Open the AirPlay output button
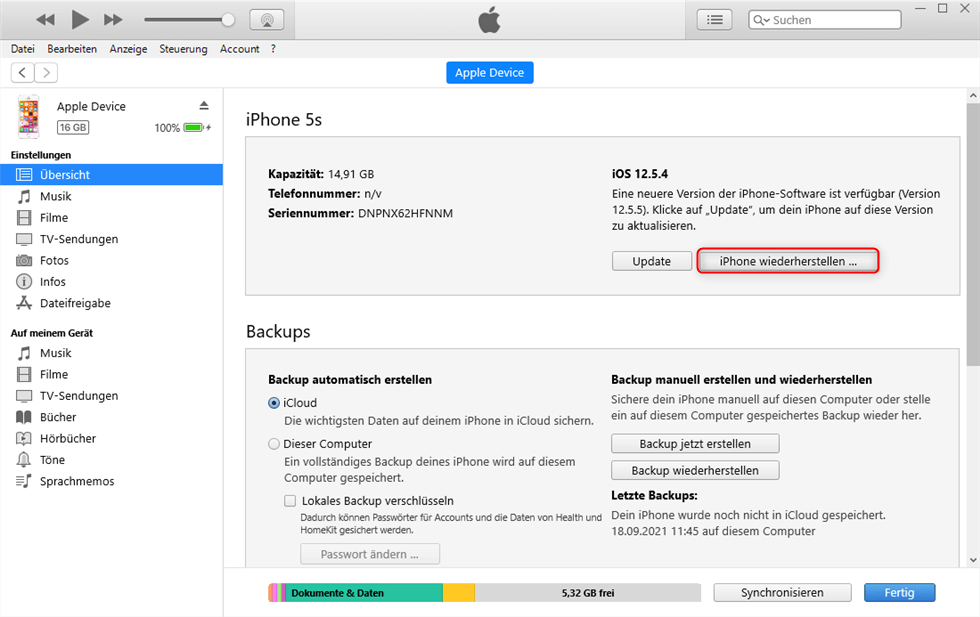 pos(267,20)
